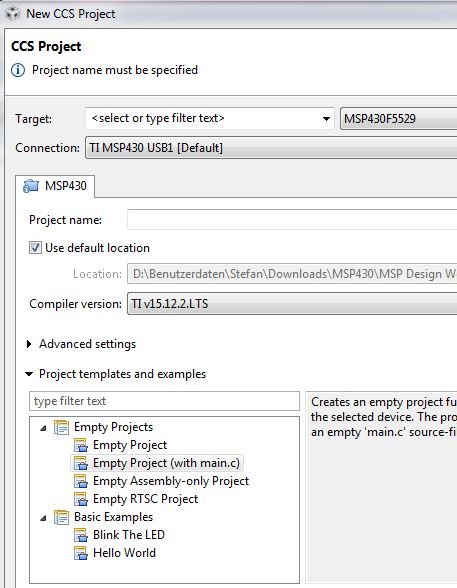Click the 'New CCS Project' window title
457x588 pixels.
click(x=70, y=14)
